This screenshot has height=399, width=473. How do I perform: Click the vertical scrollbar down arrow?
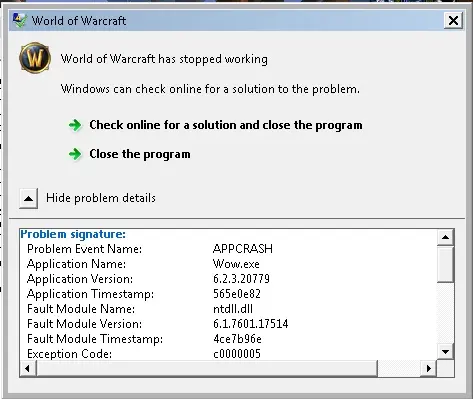(x=445, y=351)
